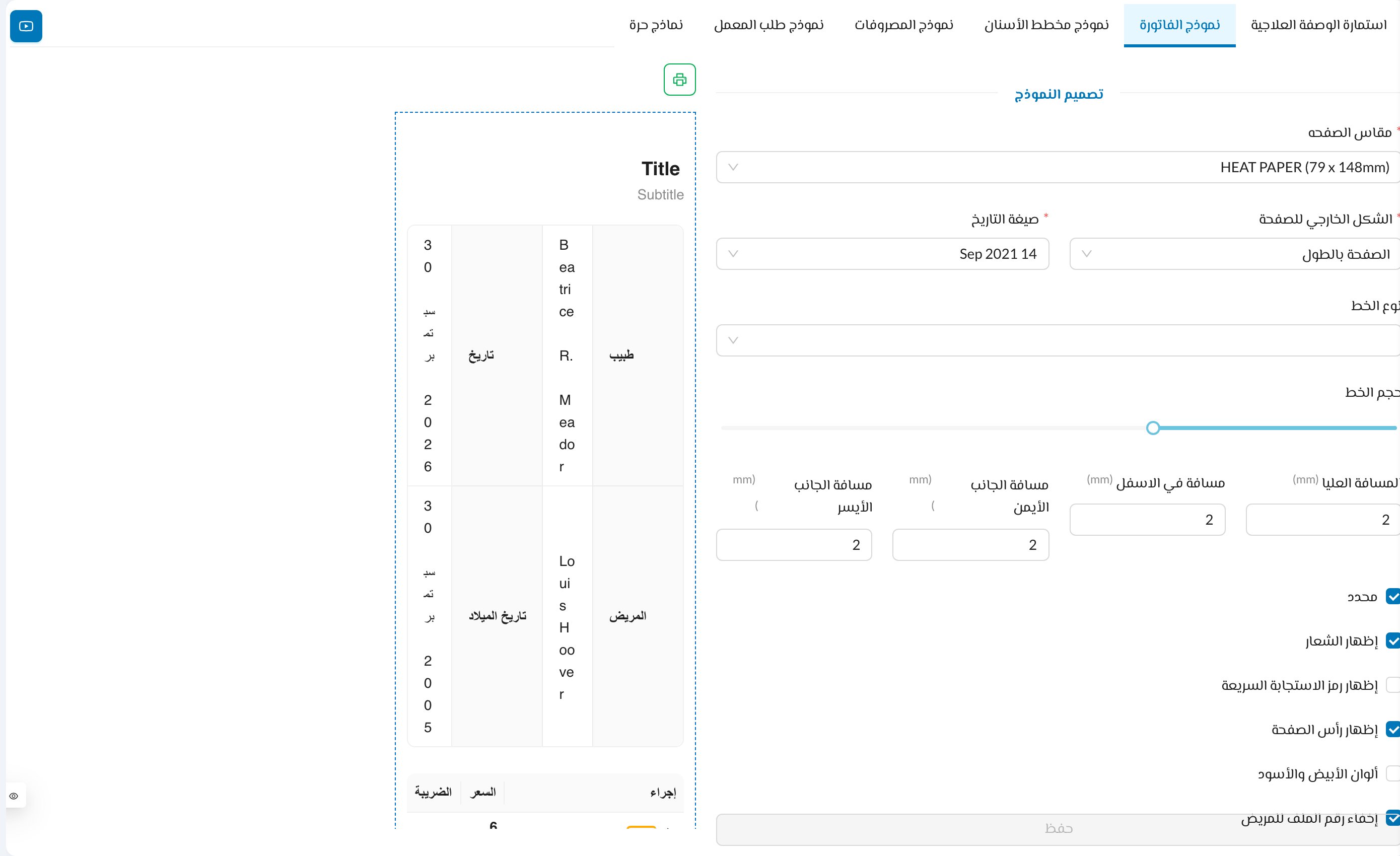Click the Subtitle text in preview

[x=660, y=195]
